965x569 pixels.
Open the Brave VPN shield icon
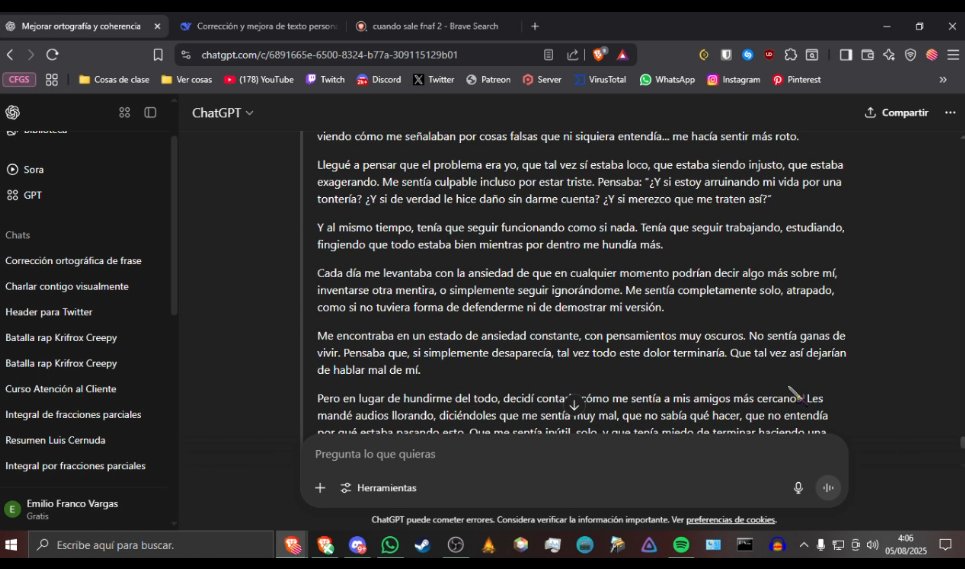click(910, 55)
